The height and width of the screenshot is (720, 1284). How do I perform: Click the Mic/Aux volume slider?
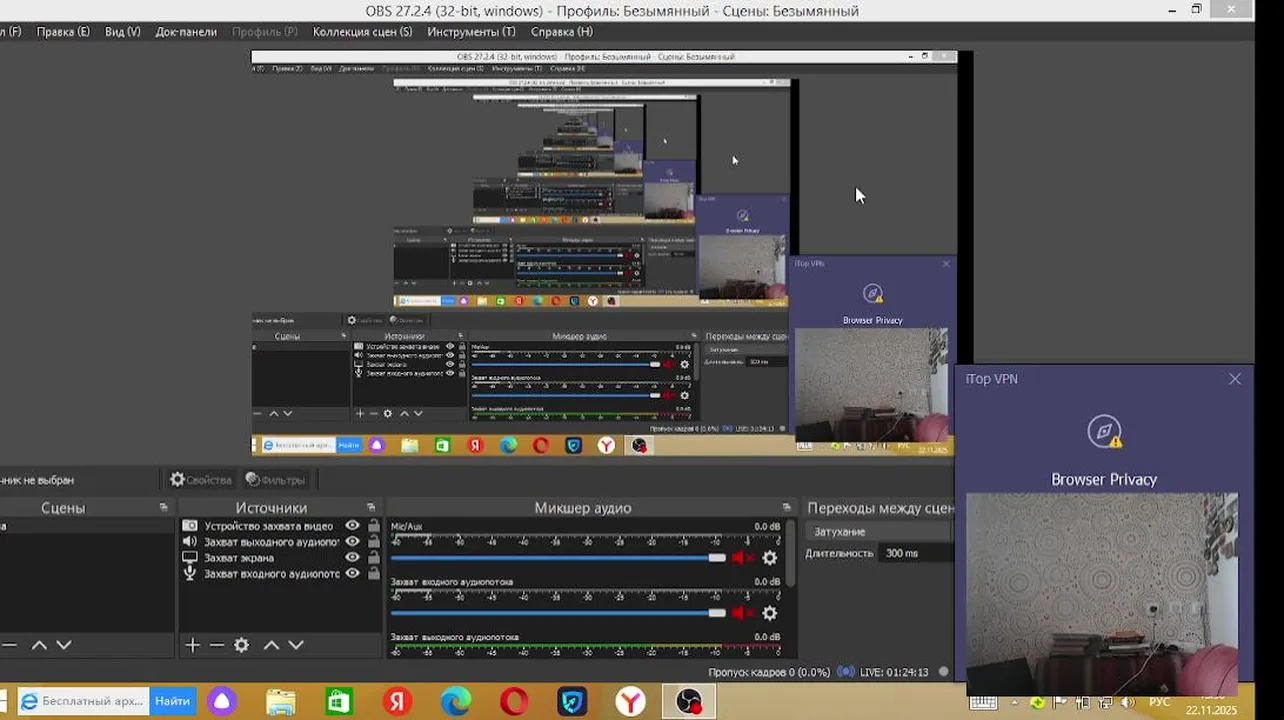pos(558,558)
